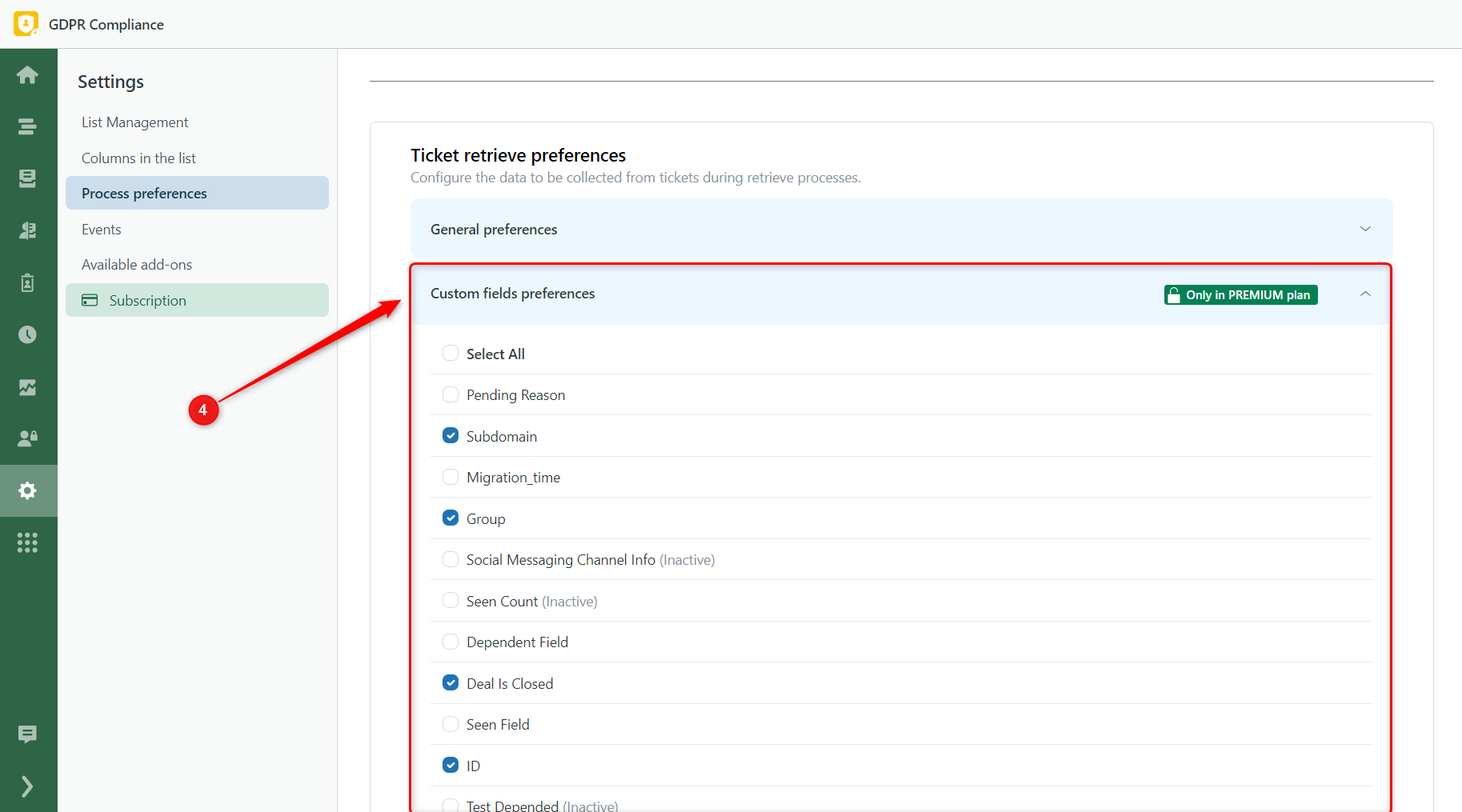Check the Select All checkbox
This screenshot has width=1462, height=812.
coord(451,354)
